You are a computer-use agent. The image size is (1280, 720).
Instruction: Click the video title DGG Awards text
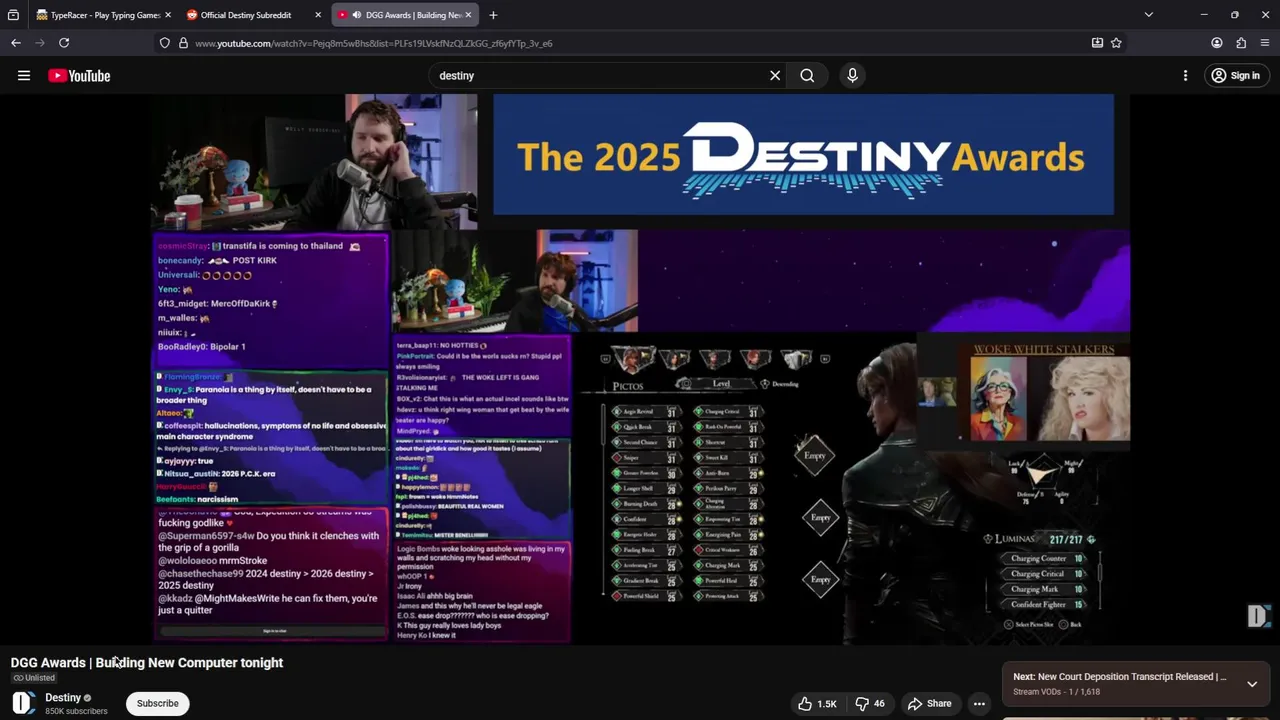click(147, 662)
